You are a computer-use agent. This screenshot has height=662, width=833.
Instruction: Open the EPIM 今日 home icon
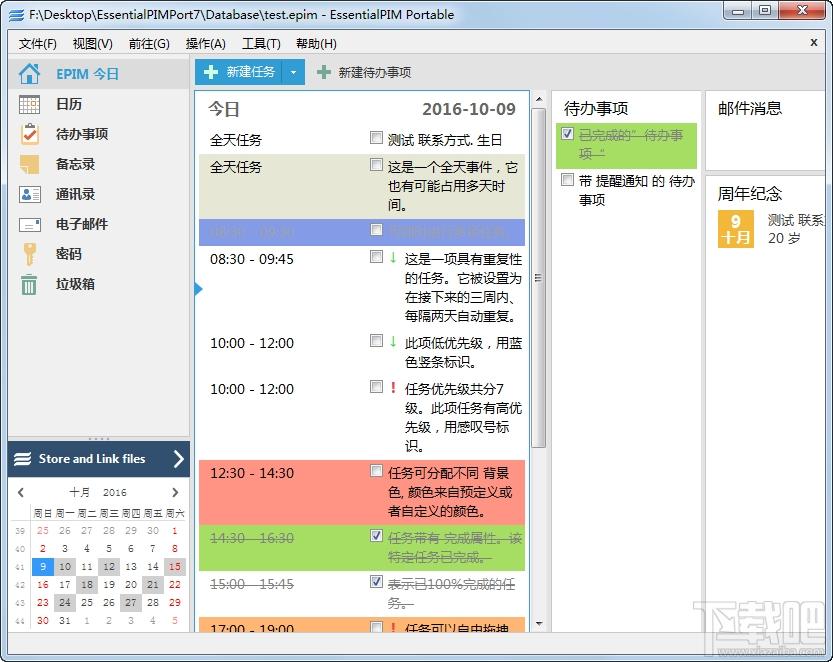pos(30,74)
